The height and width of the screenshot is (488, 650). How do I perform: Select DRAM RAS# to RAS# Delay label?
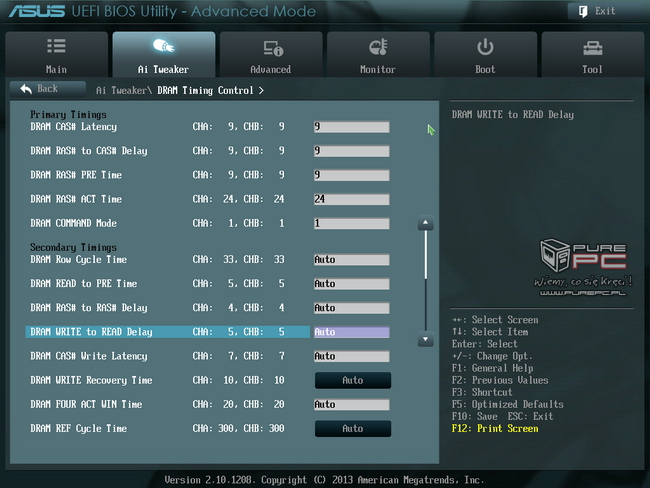[x=89, y=308]
